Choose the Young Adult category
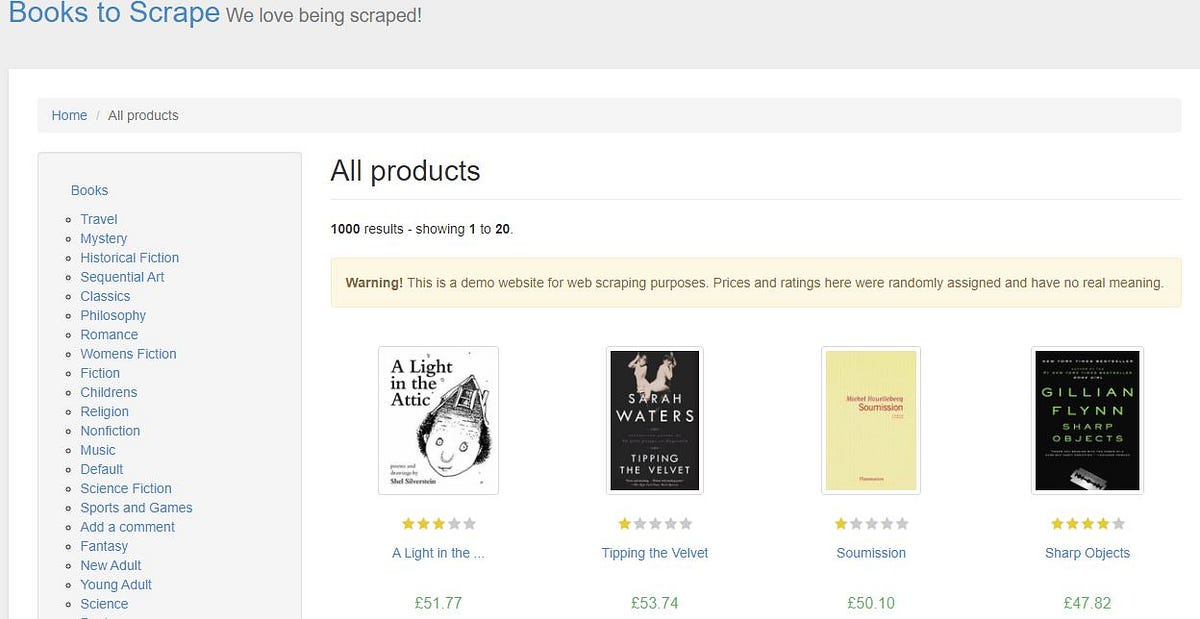 (x=116, y=584)
